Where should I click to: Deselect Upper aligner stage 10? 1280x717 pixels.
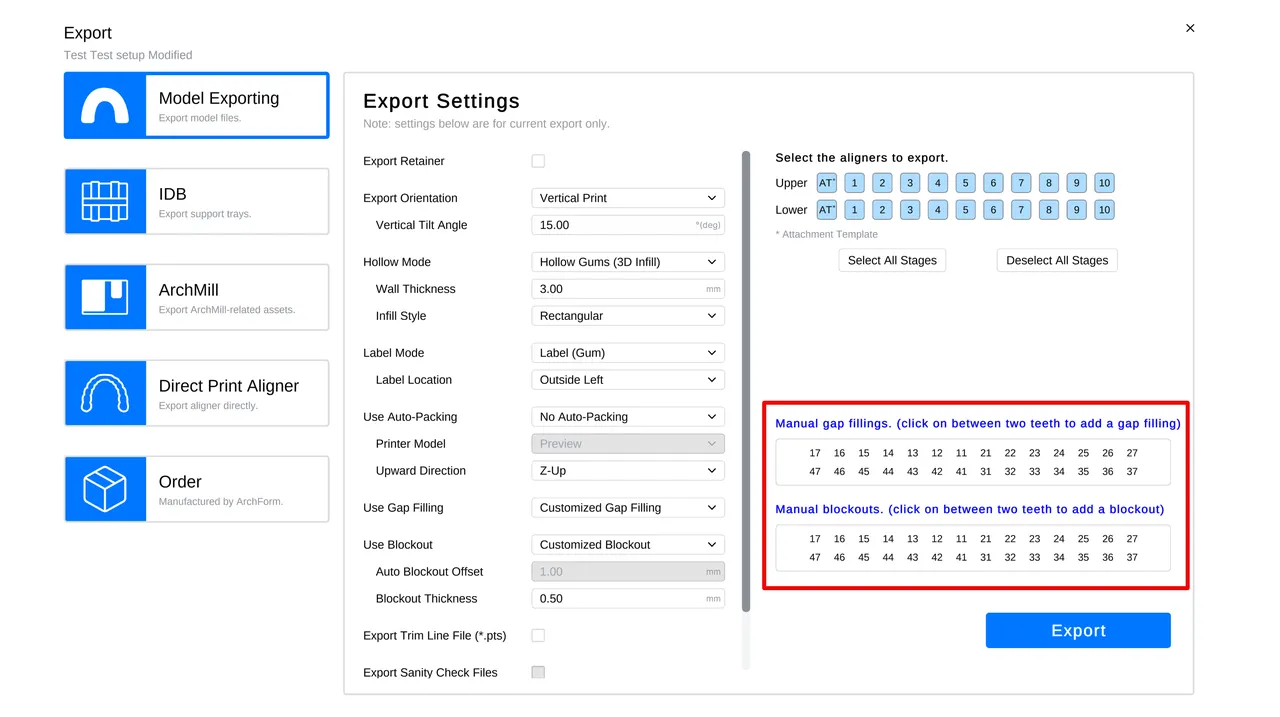[1104, 183]
